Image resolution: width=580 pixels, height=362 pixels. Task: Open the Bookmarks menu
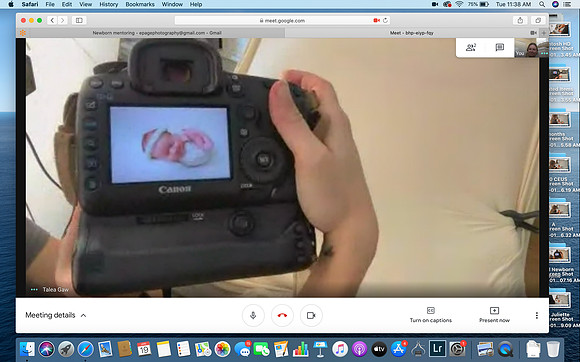(140, 4)
